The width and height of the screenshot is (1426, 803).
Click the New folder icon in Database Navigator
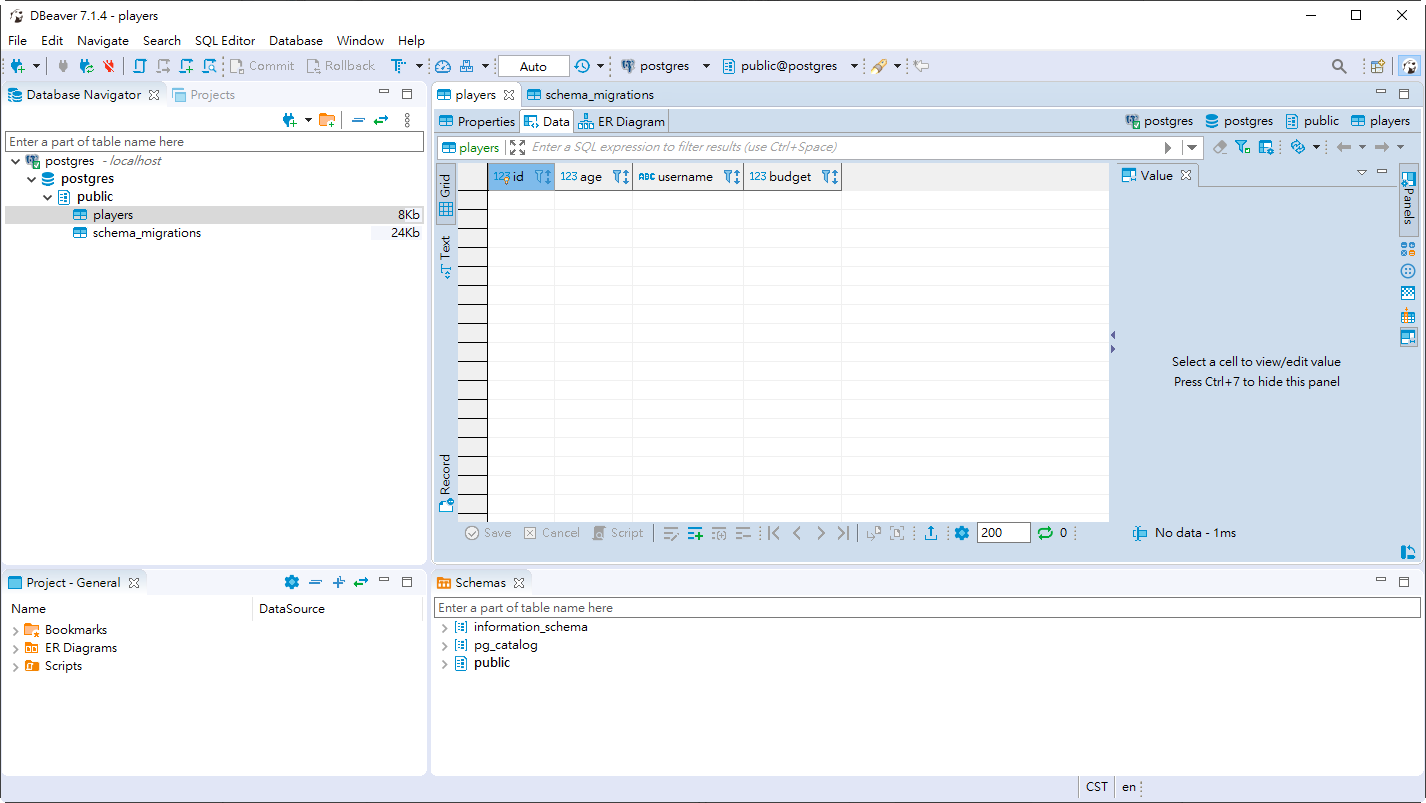pos(327,120)
